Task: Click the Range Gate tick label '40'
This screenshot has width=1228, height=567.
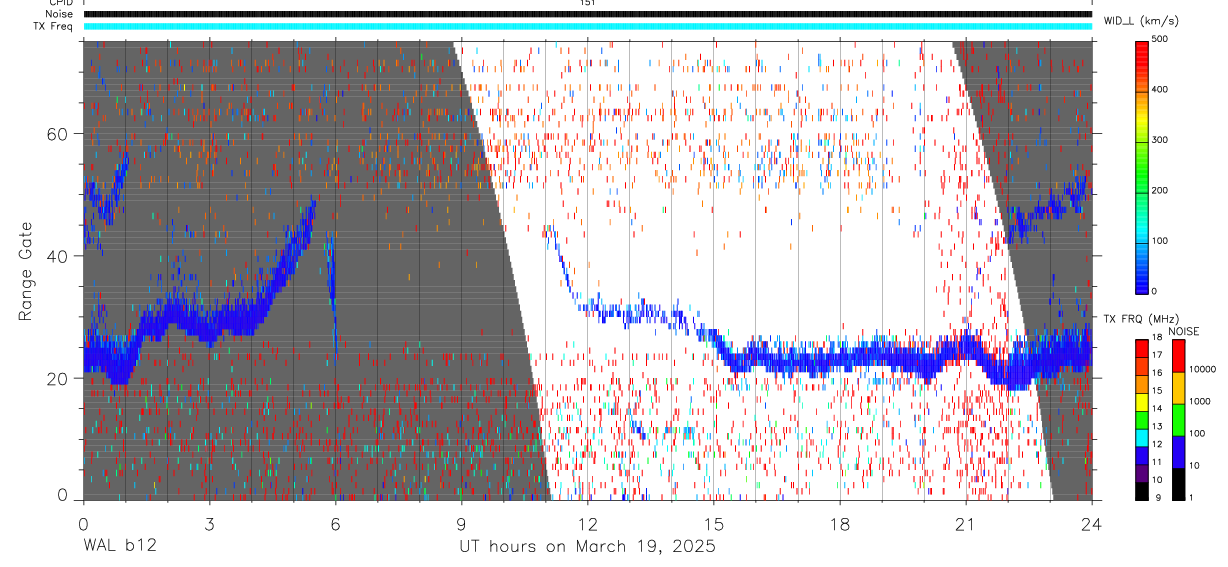Action: [58, 256]
